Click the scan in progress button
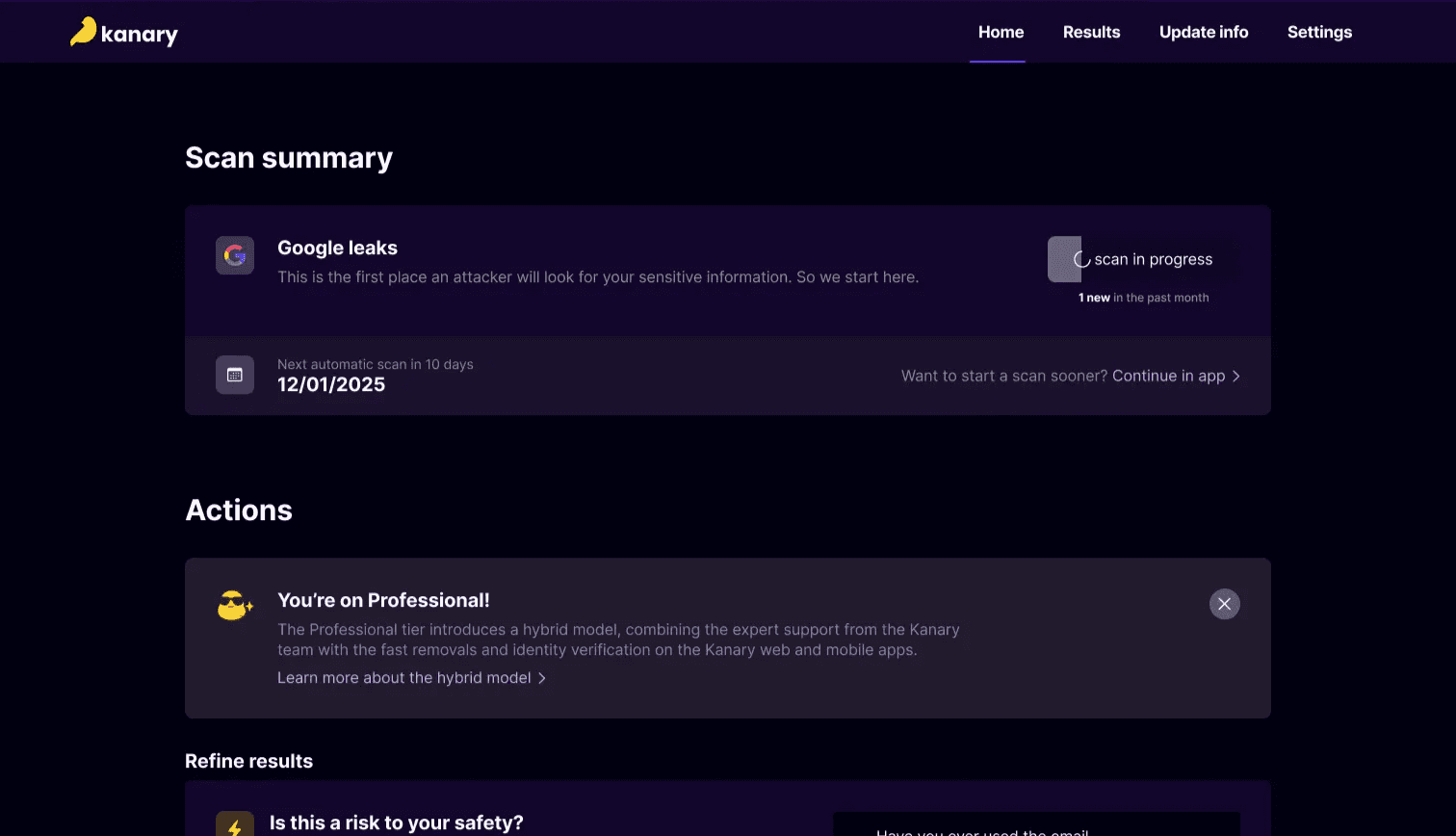Viewport: 1456px width, 836px height. tap(1143, 259)
